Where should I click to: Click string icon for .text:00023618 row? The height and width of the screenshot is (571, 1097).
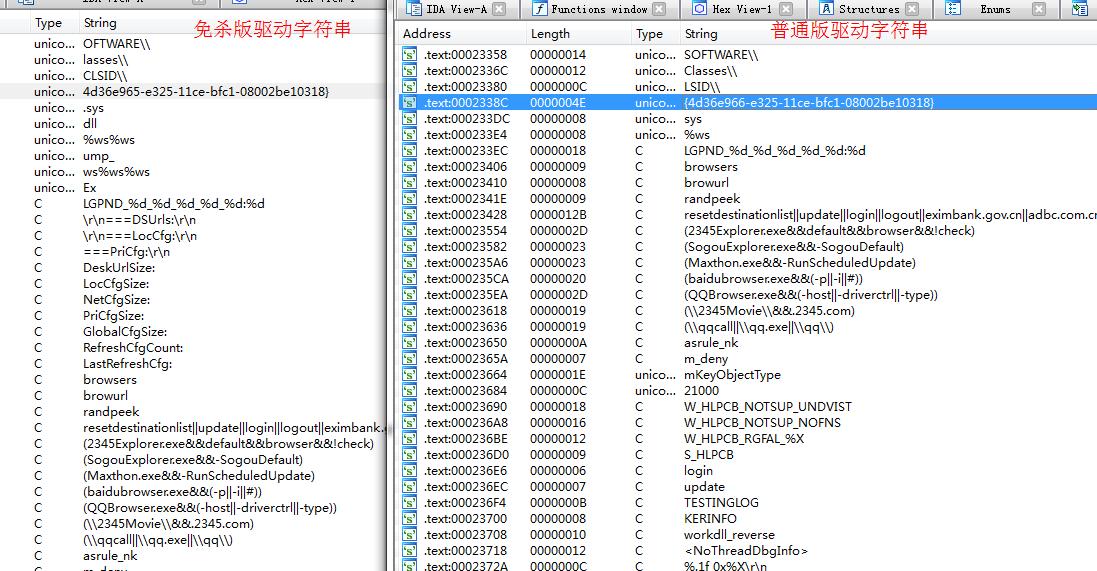(410, 311)
